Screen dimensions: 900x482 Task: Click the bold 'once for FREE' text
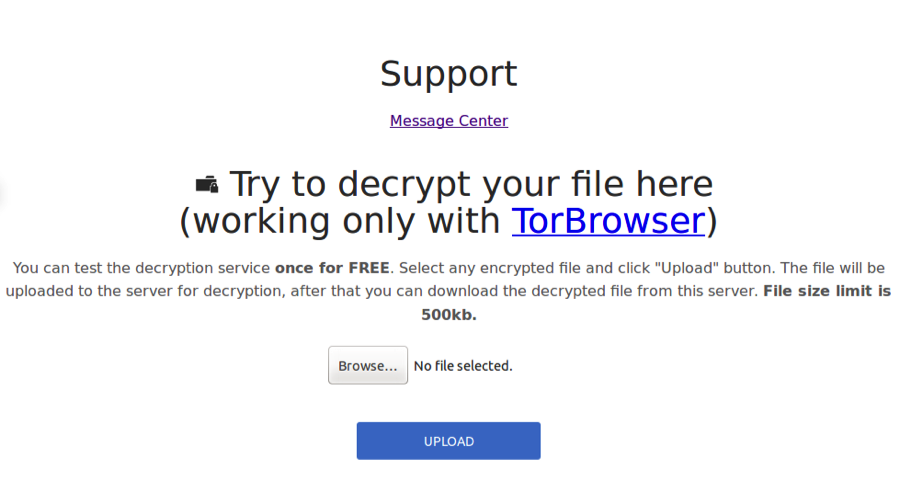(332, 268)
